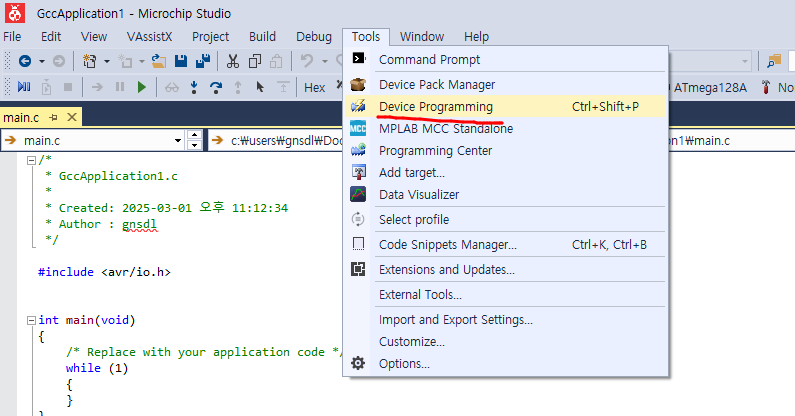
Task: Click the Attach to Target icon
Action: (46, 87)
